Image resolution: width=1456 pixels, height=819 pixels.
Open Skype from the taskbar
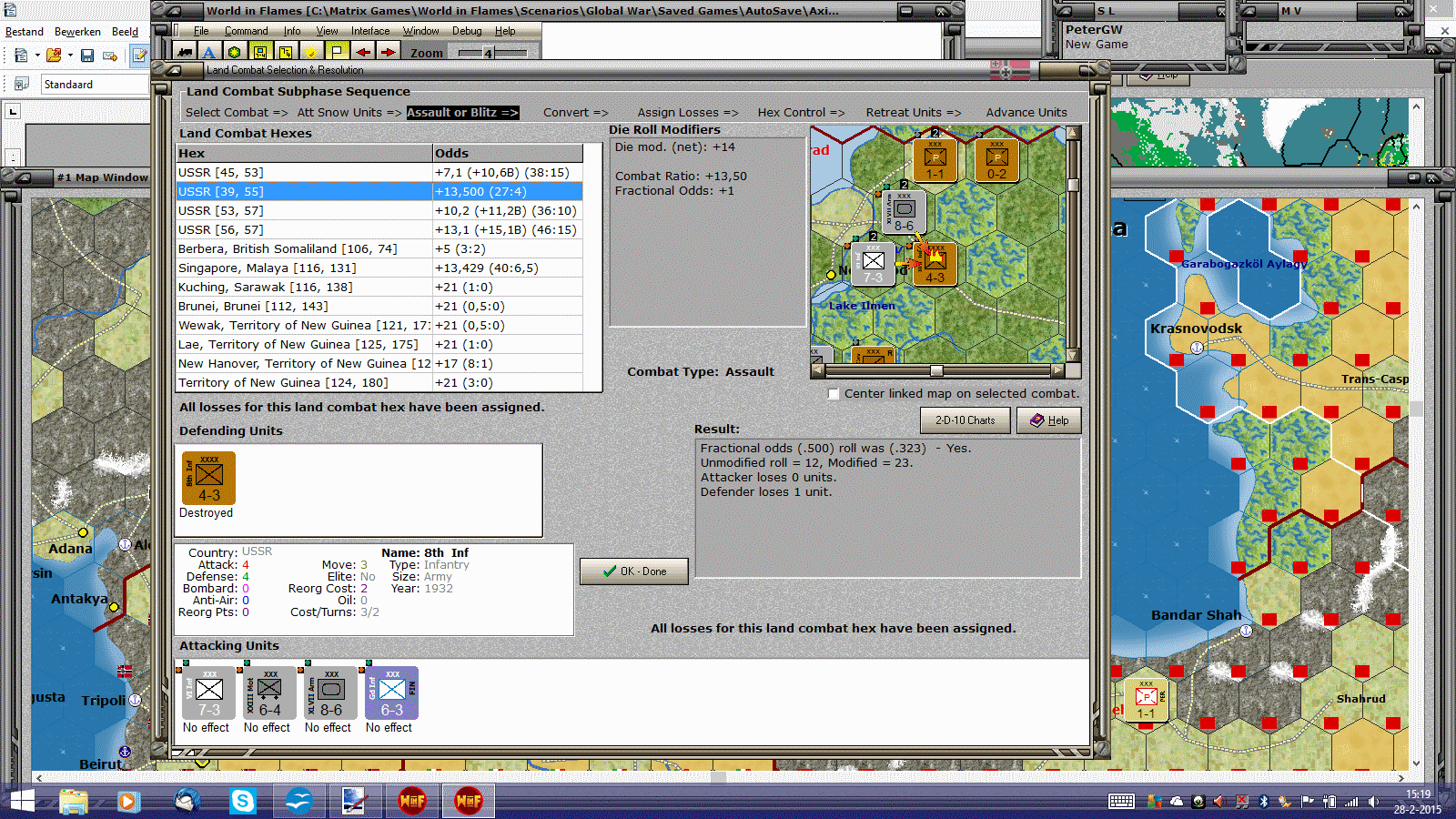click(243, 801)
